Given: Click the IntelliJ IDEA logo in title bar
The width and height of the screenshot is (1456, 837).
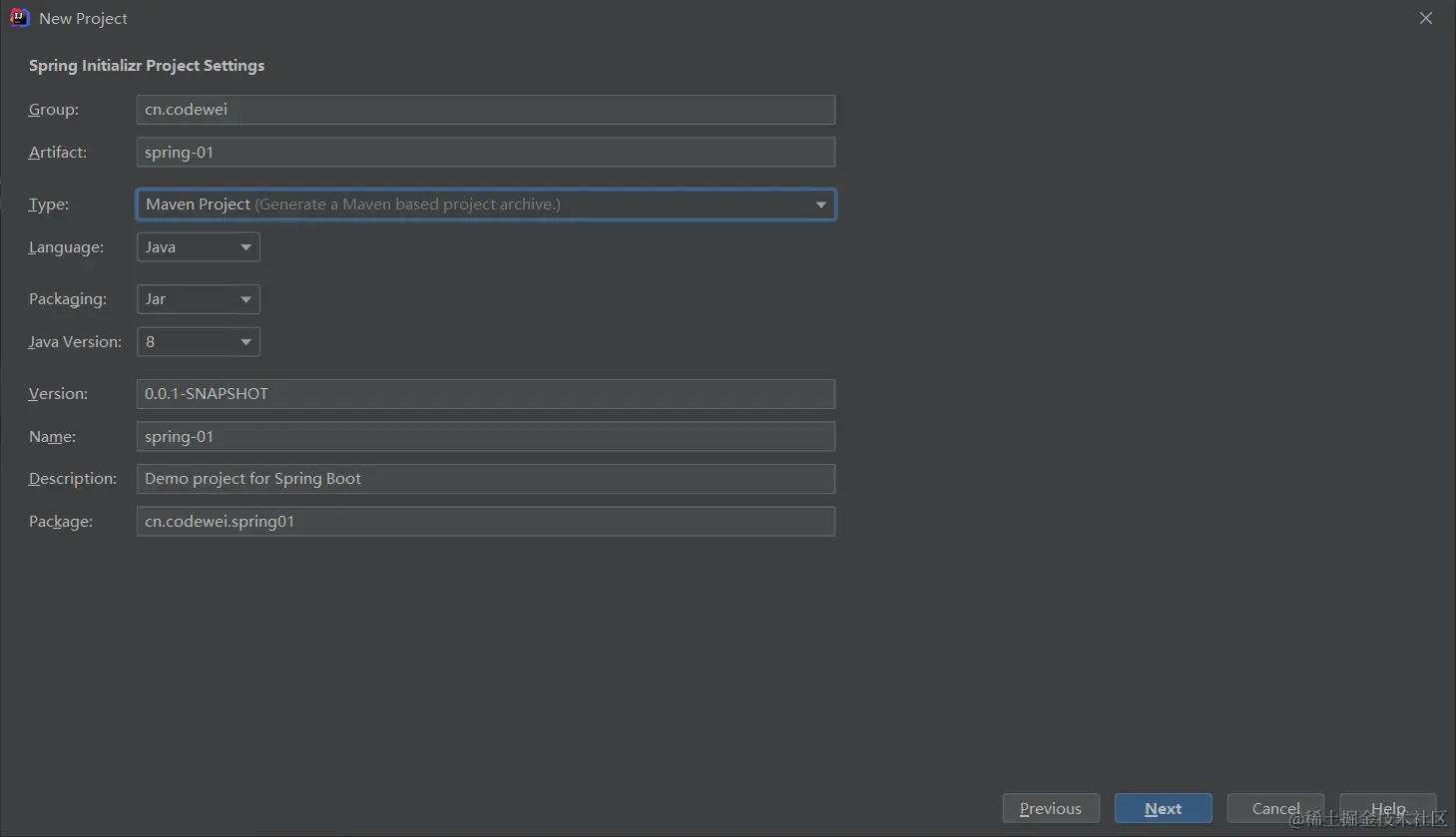Looking at the screenshot, I should click(19, 18).
